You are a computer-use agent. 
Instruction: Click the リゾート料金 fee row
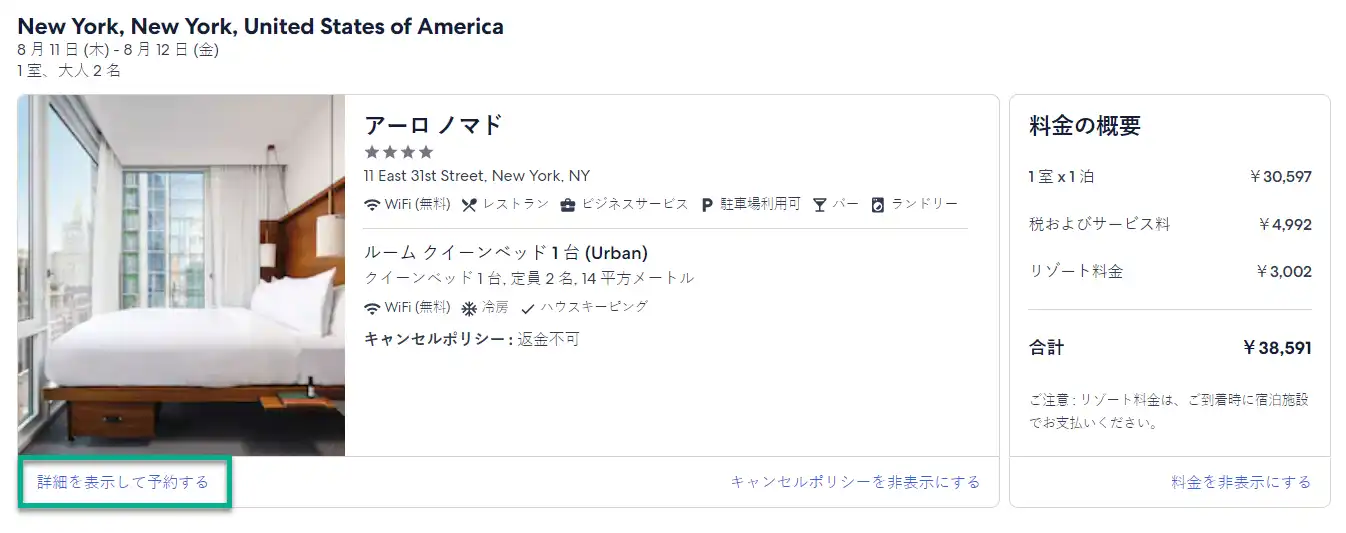1170,271
